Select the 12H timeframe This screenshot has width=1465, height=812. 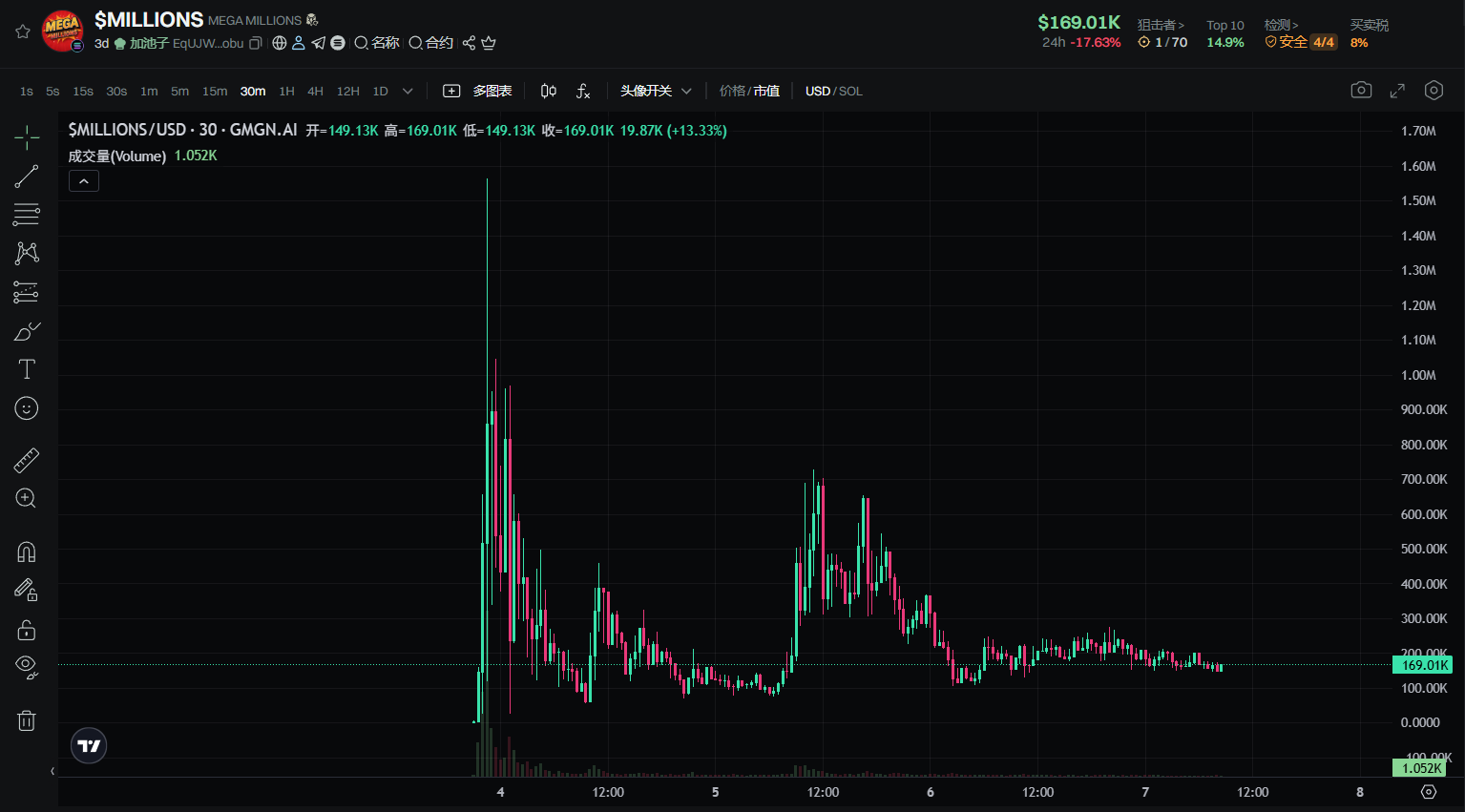click(x=347, y=92)
